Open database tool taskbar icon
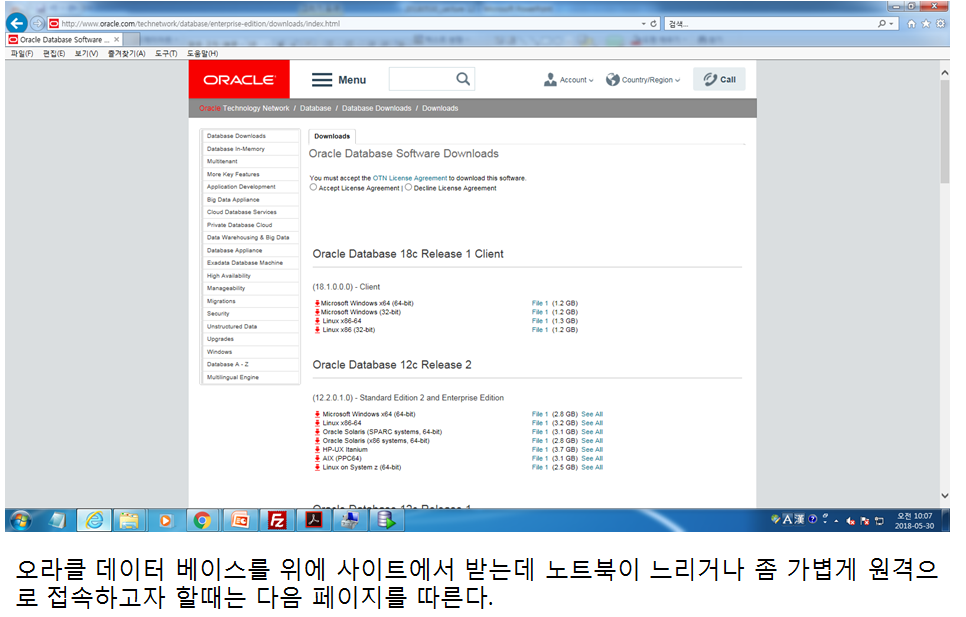966x617 pixels. point(386,521)
